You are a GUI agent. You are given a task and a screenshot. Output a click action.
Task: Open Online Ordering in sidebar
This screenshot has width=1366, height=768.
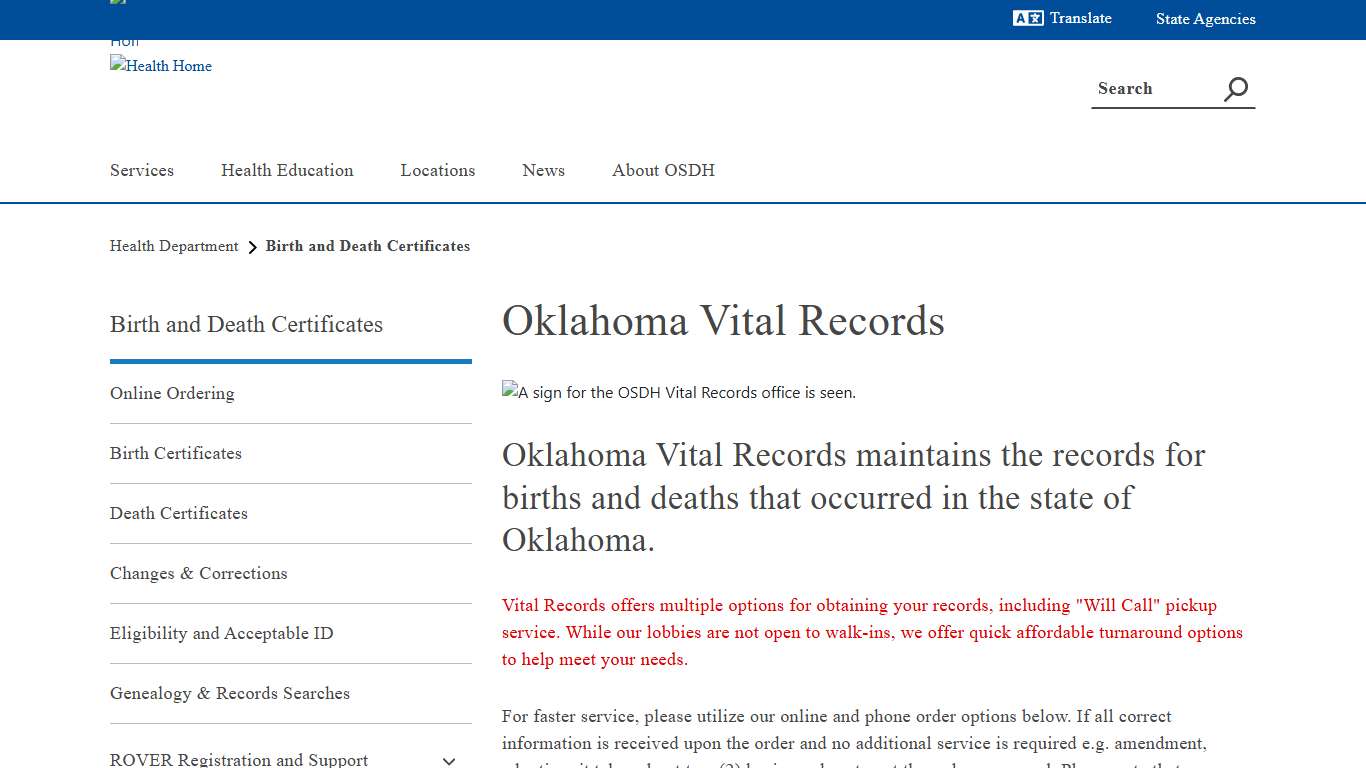(x=172, y=393)
